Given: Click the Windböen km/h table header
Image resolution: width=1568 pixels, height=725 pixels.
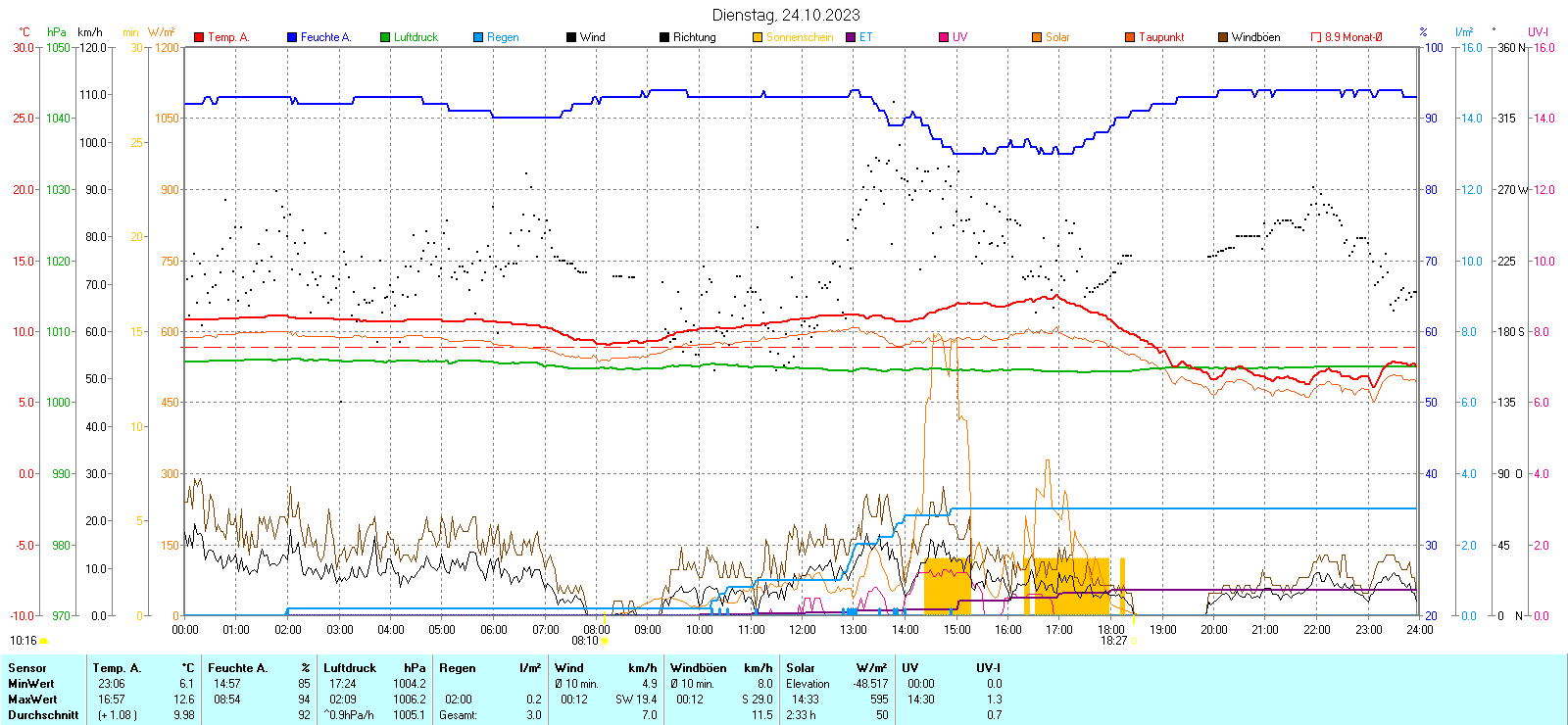Looking at the screenshot, I should pyautogui.click(x=720, y=668).
